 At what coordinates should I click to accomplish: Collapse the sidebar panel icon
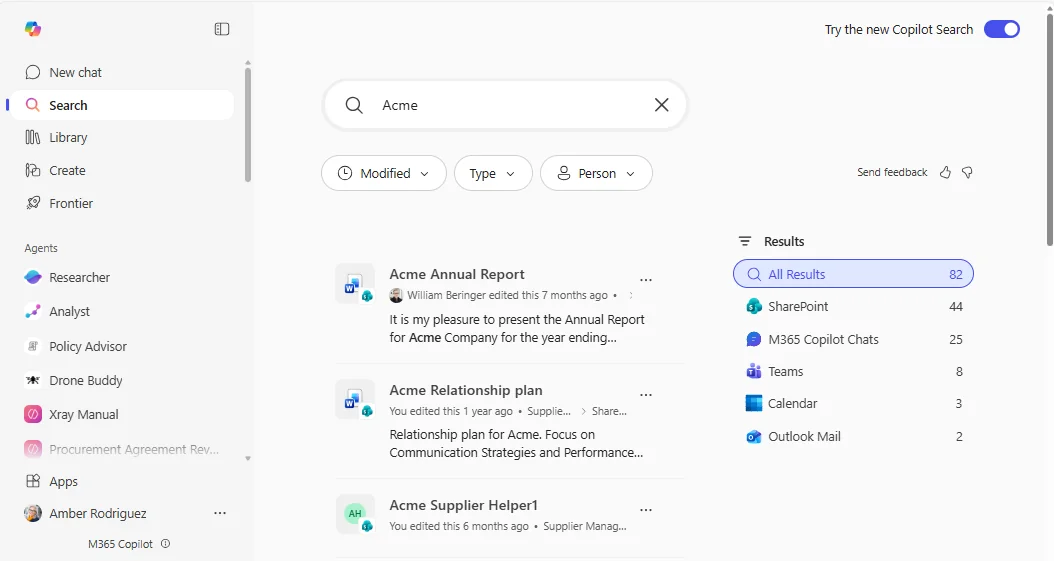point(222,29)
